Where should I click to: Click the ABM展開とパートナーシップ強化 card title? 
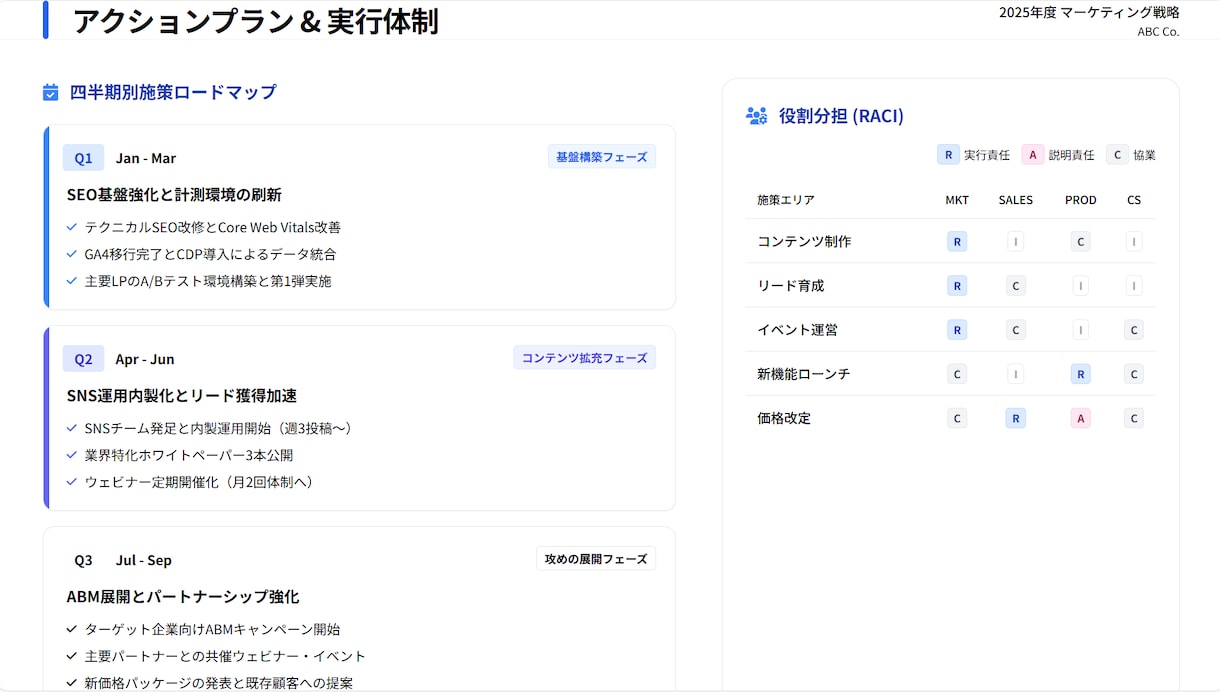click(x=182, y=596)
